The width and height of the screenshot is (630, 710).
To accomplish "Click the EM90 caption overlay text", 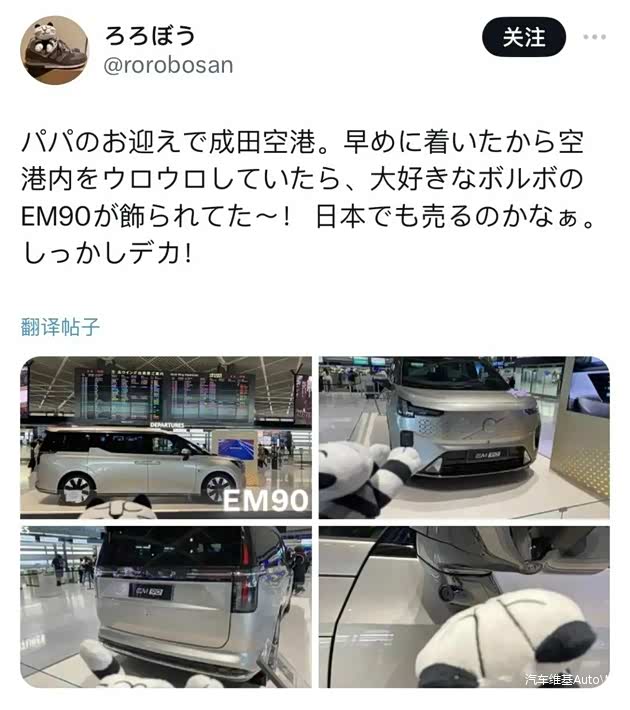I will click(x=265, y=500).
